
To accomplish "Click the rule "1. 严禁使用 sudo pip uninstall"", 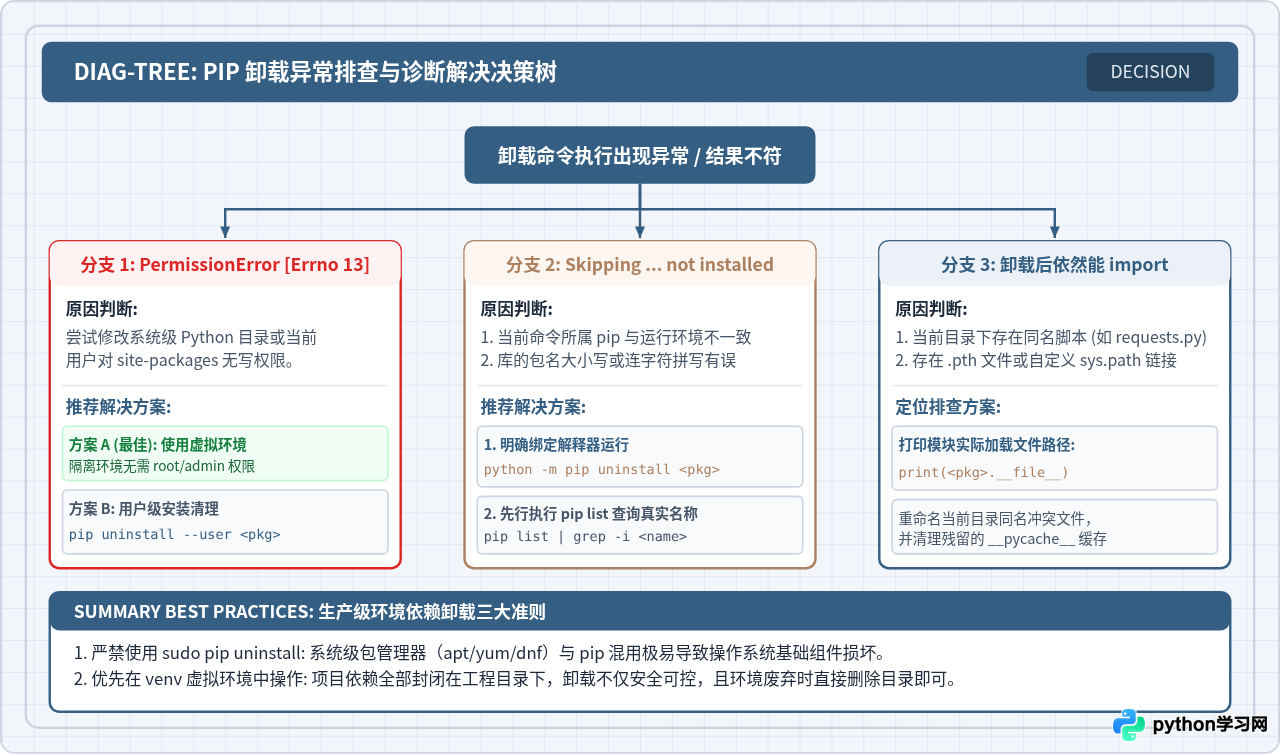I will (189, 654).
